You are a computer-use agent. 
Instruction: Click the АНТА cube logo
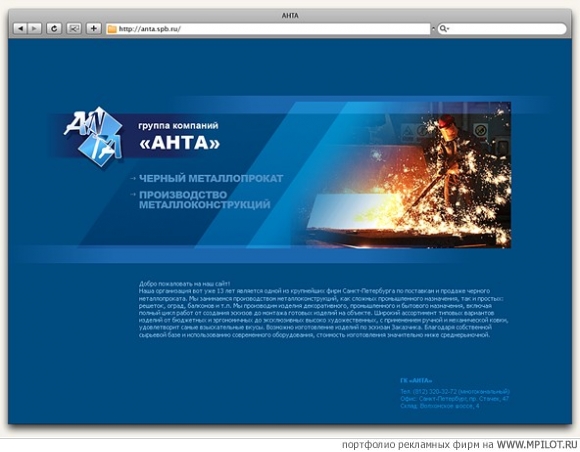94,136
